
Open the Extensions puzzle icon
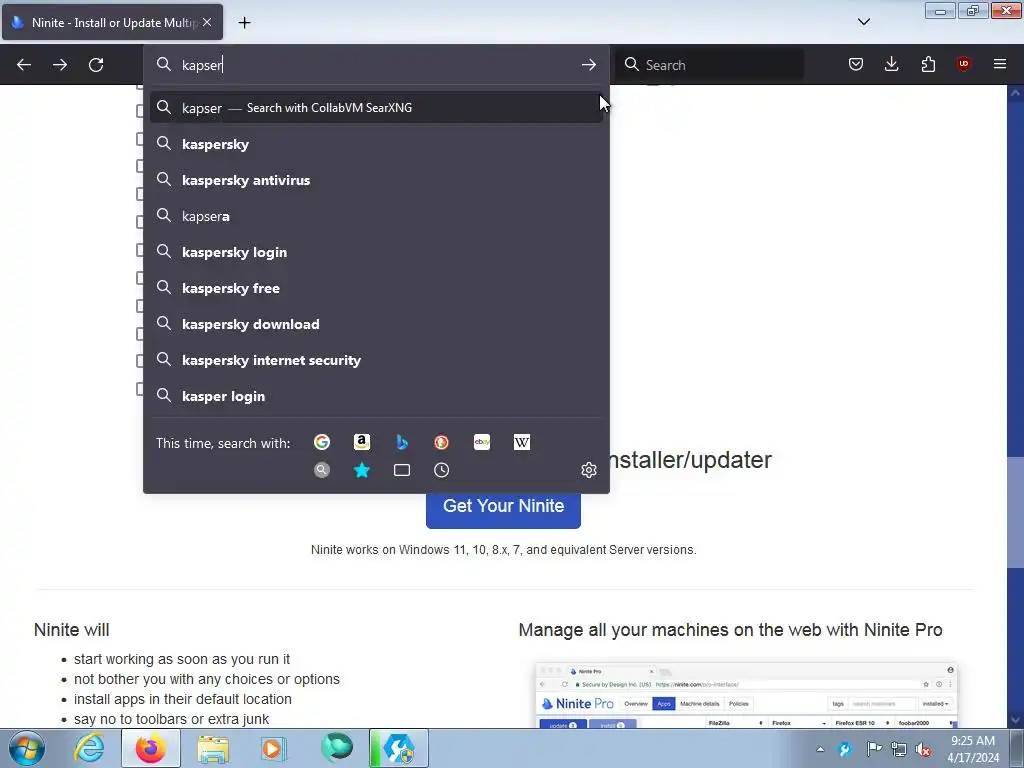click(x=928, y=64)
